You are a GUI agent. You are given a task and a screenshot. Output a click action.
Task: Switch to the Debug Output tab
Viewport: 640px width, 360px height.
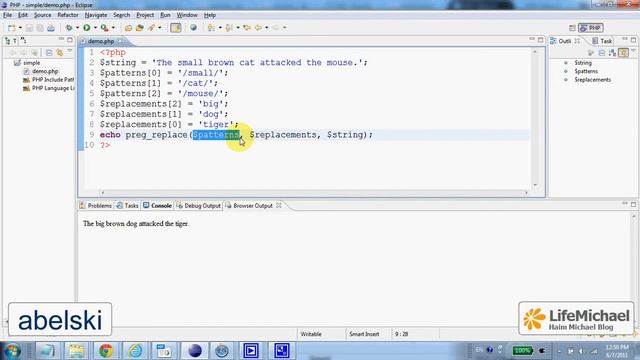198,206
